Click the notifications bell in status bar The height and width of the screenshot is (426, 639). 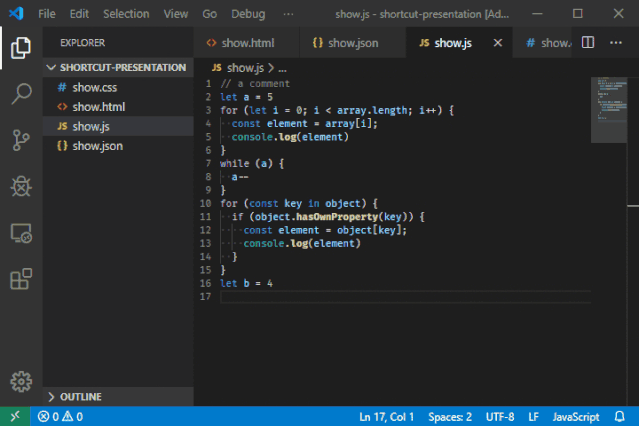pos(619,417)
